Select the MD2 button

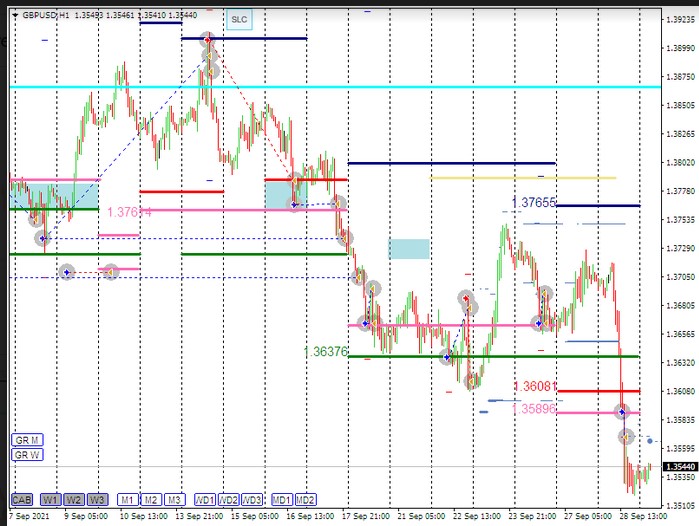pyautogui.click(x=306, y=499)
